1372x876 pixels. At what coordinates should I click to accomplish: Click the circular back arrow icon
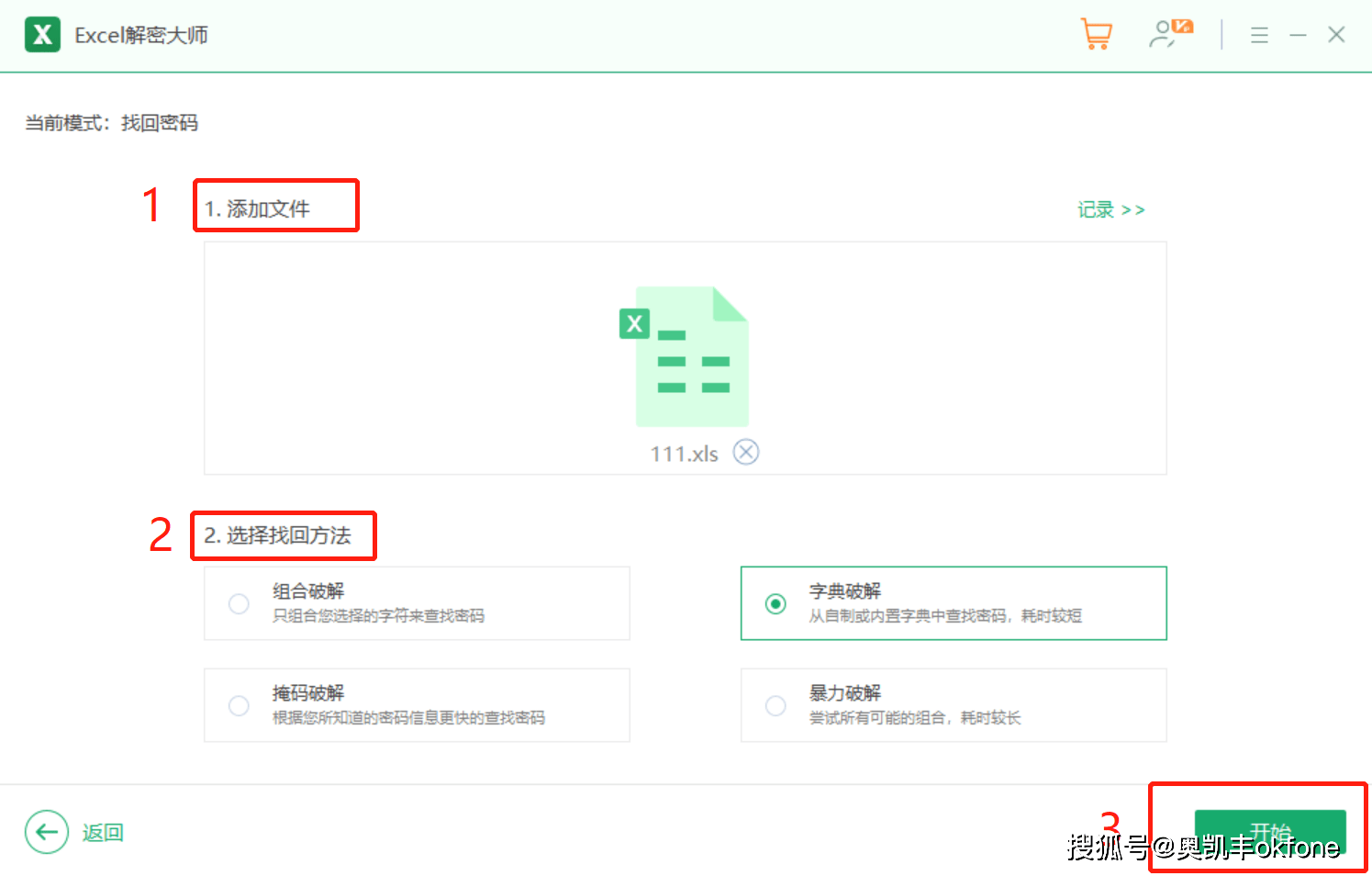[47, 832]
